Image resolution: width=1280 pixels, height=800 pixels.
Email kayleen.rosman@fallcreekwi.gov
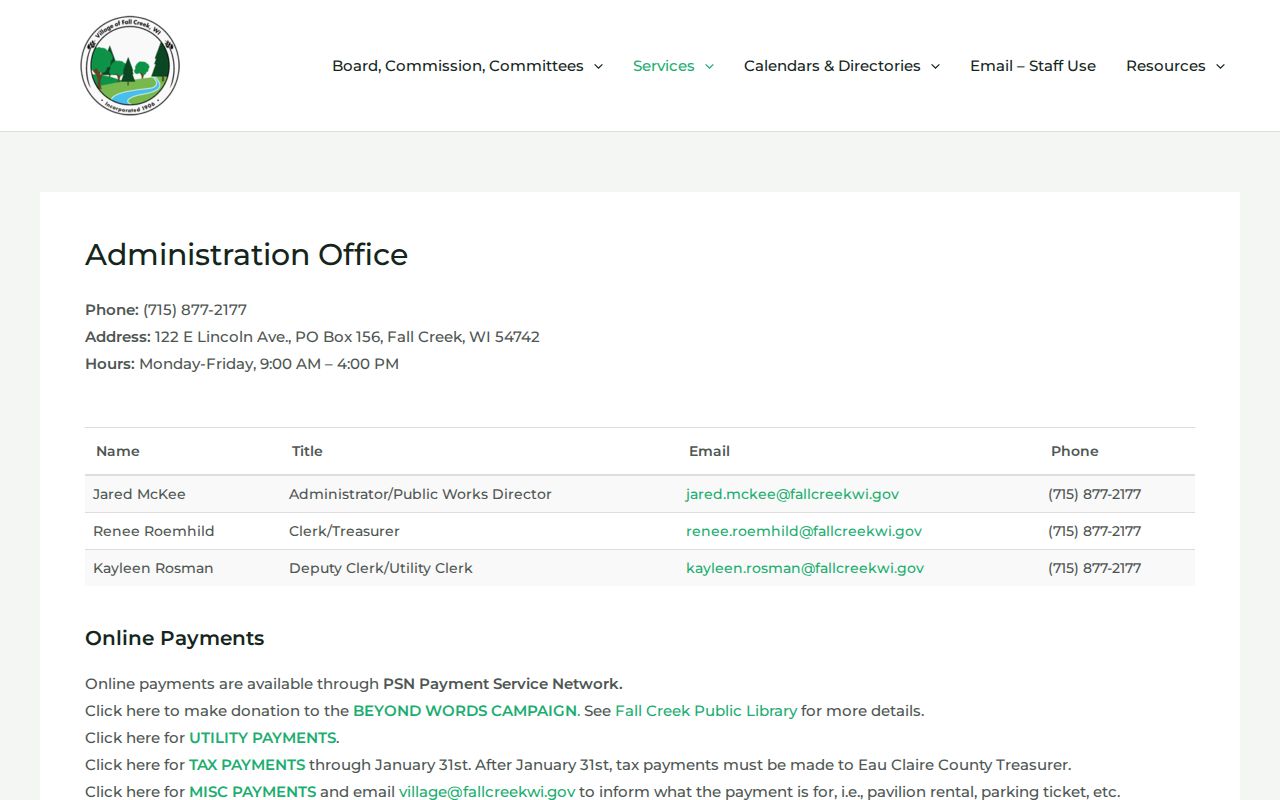tap(805, 568)
